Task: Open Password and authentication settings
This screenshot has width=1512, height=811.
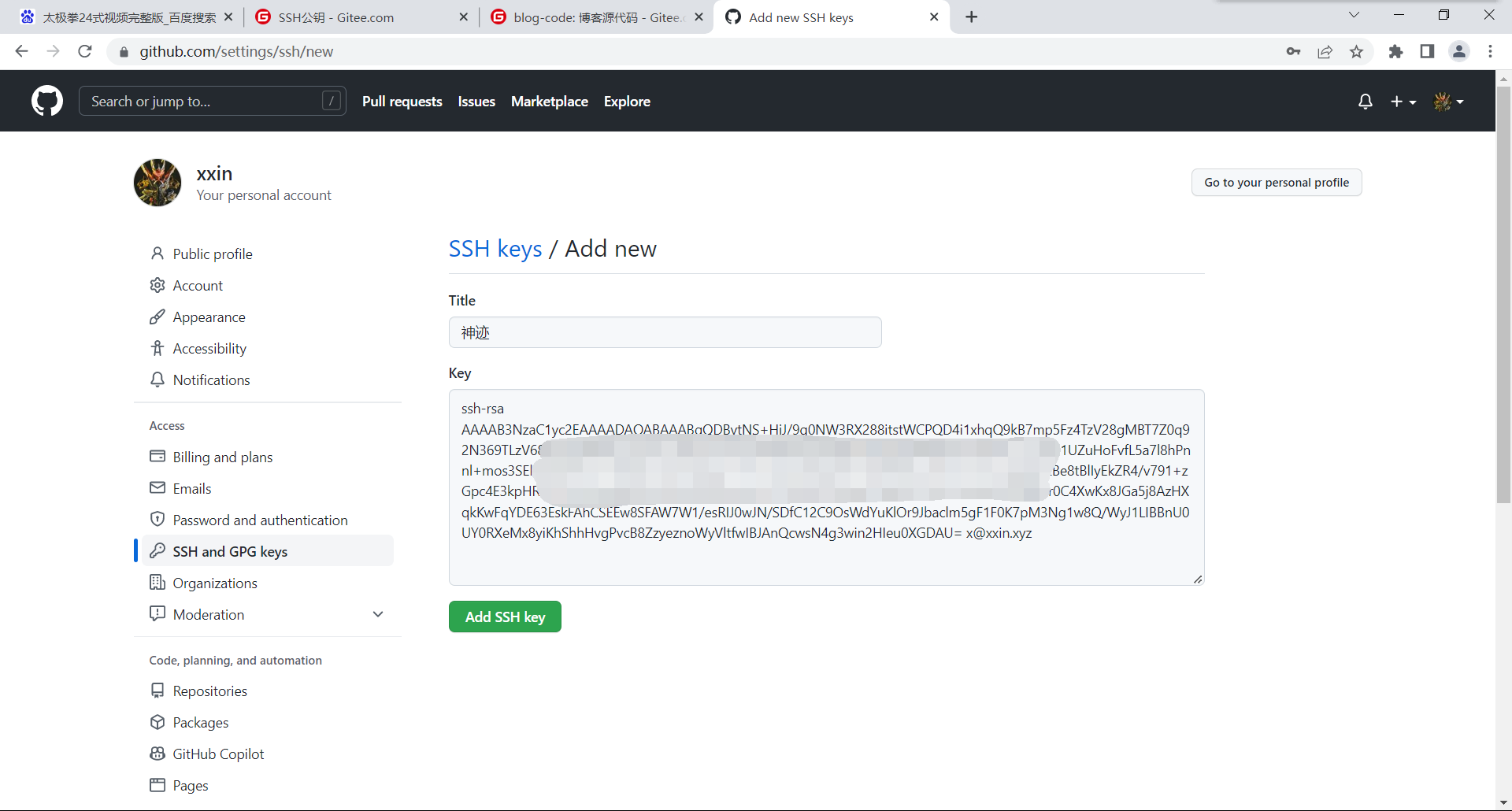Action: [260, 520]
